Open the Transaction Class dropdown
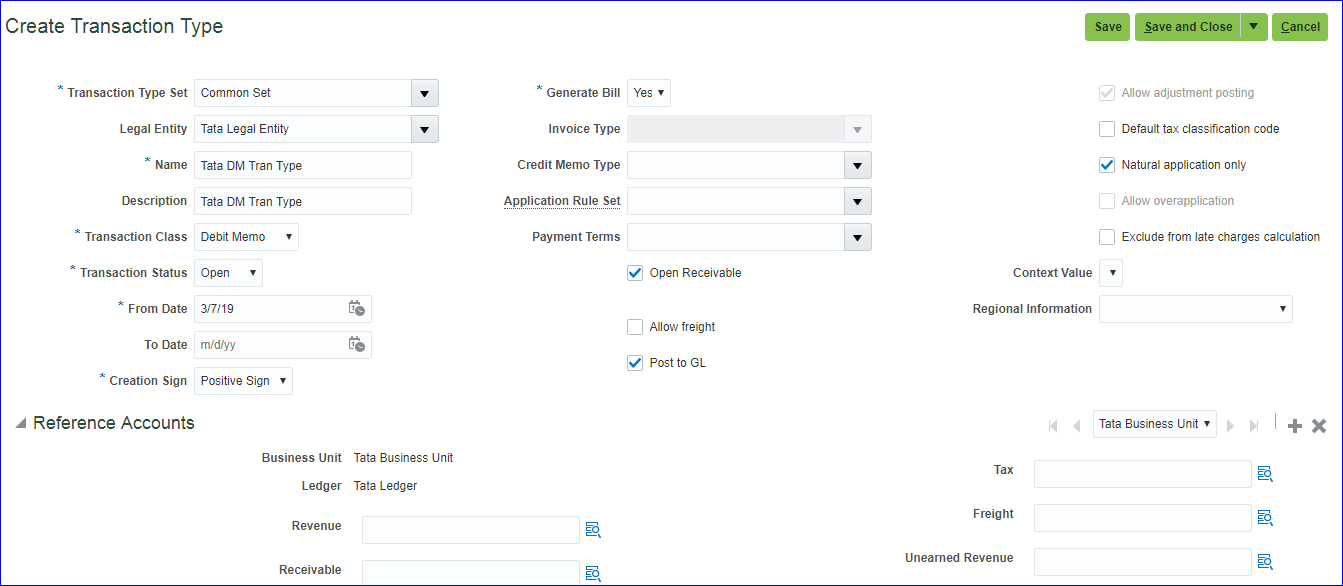The height and width of the screenshot is (586, 1343). [x=246, y=237]
